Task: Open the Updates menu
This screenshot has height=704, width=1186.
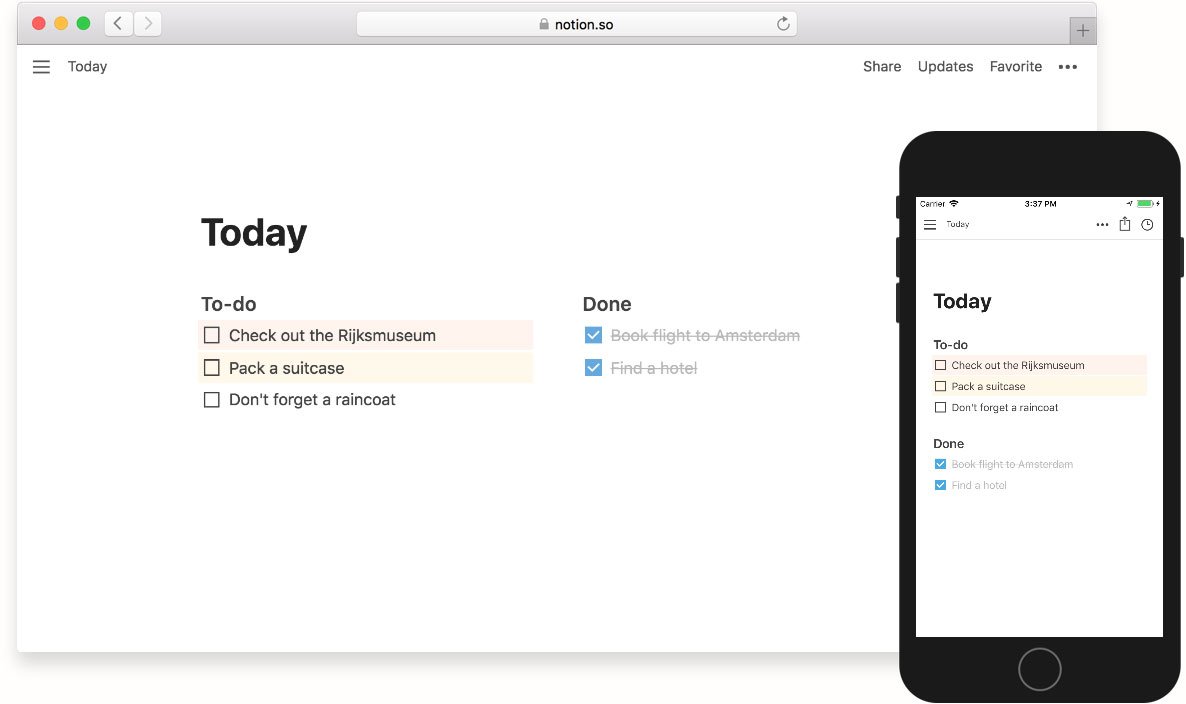Action: [x=945, y=67]
